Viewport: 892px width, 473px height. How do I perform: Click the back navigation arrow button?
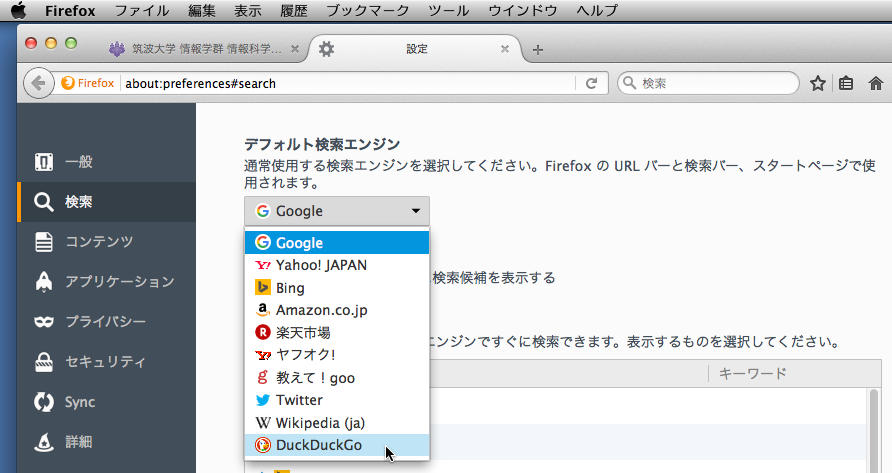click(x=38, y=83)
